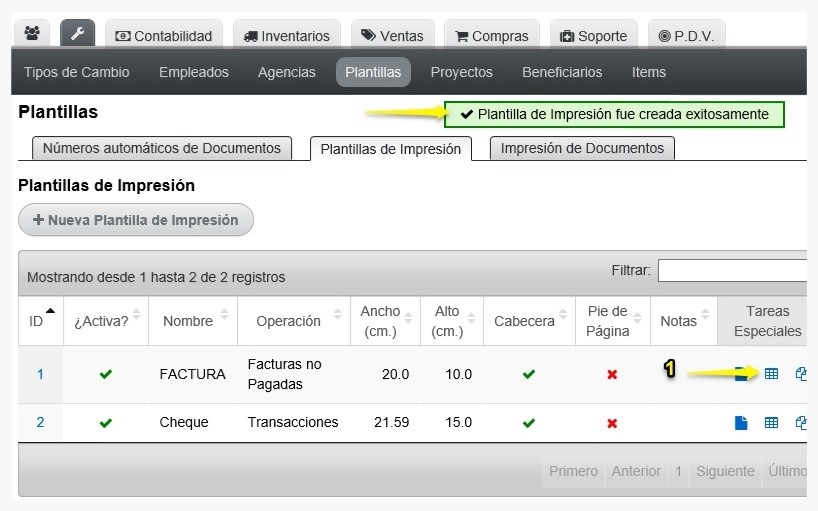Select the Plantillas menu item
The width and height of the screenshot is (818, 511).
pos(373,72)
